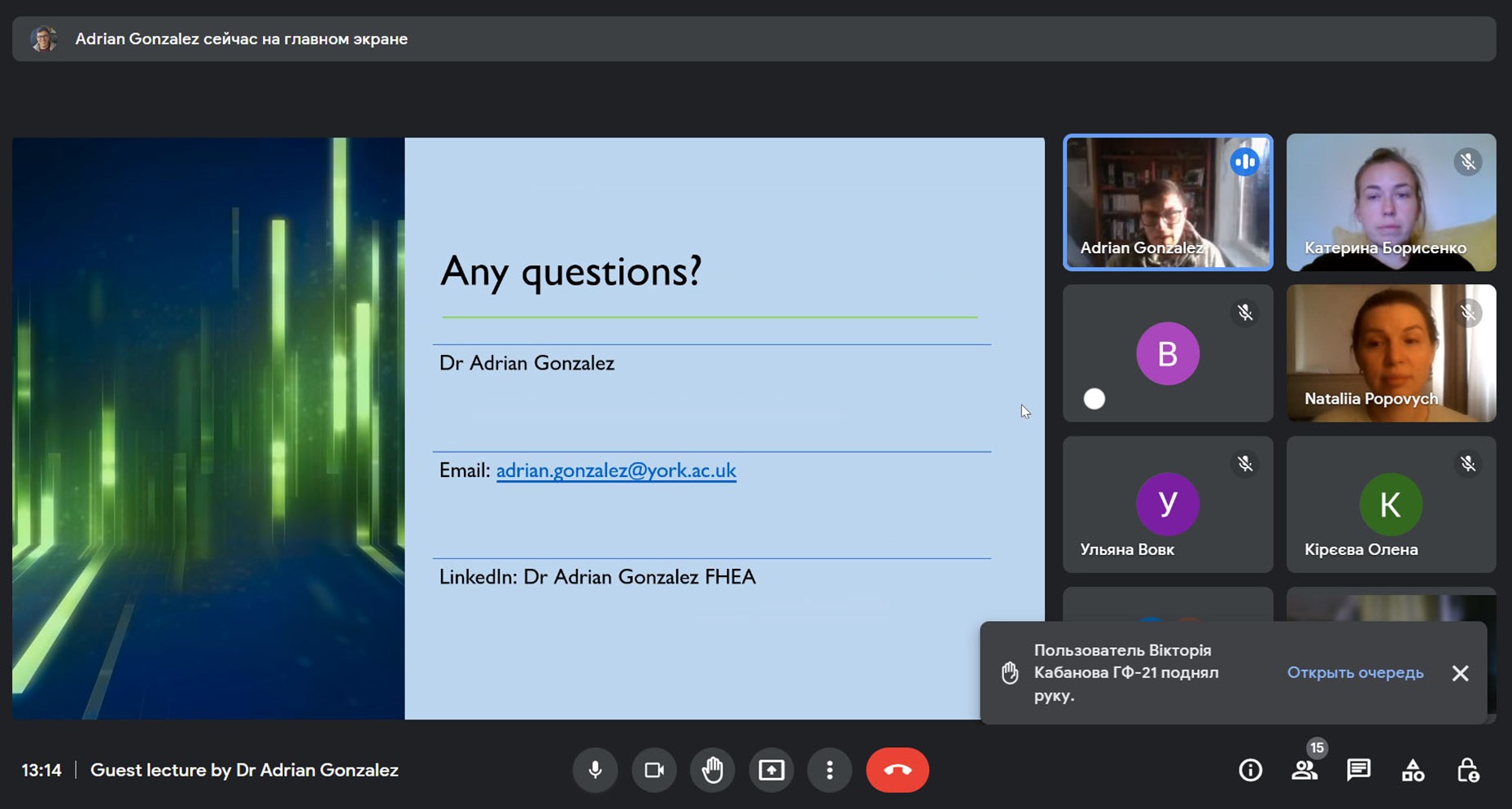Click the Кірєєва Олена participant tile
This screenshot has width=1512, height=809.
coord(1391,504)
